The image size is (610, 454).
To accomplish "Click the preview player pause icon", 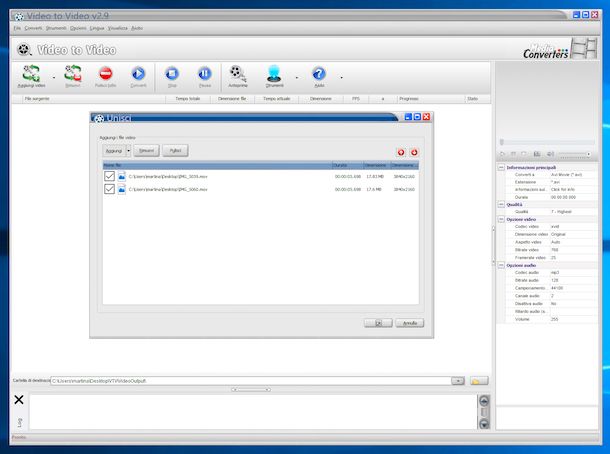I will 513,154.
